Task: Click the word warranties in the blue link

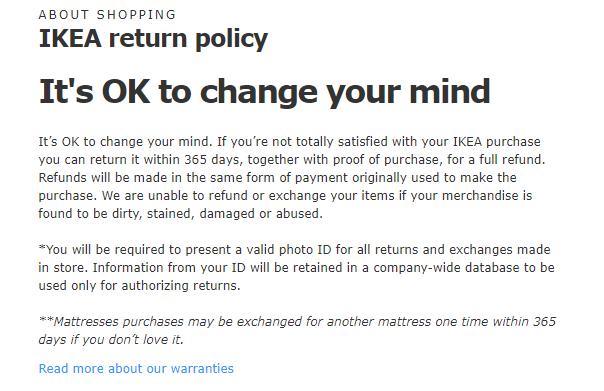Action: [x=202, y=369]
